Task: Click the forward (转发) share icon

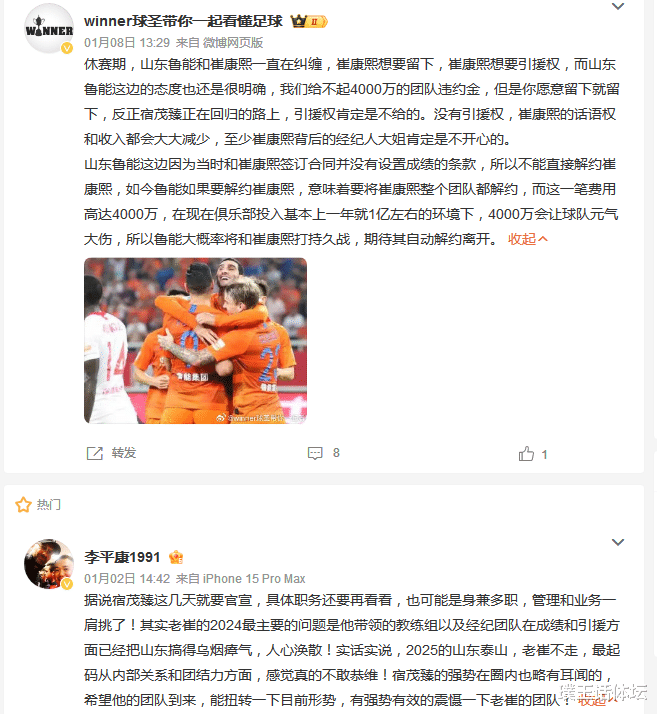Action: (x=95, y=453)
